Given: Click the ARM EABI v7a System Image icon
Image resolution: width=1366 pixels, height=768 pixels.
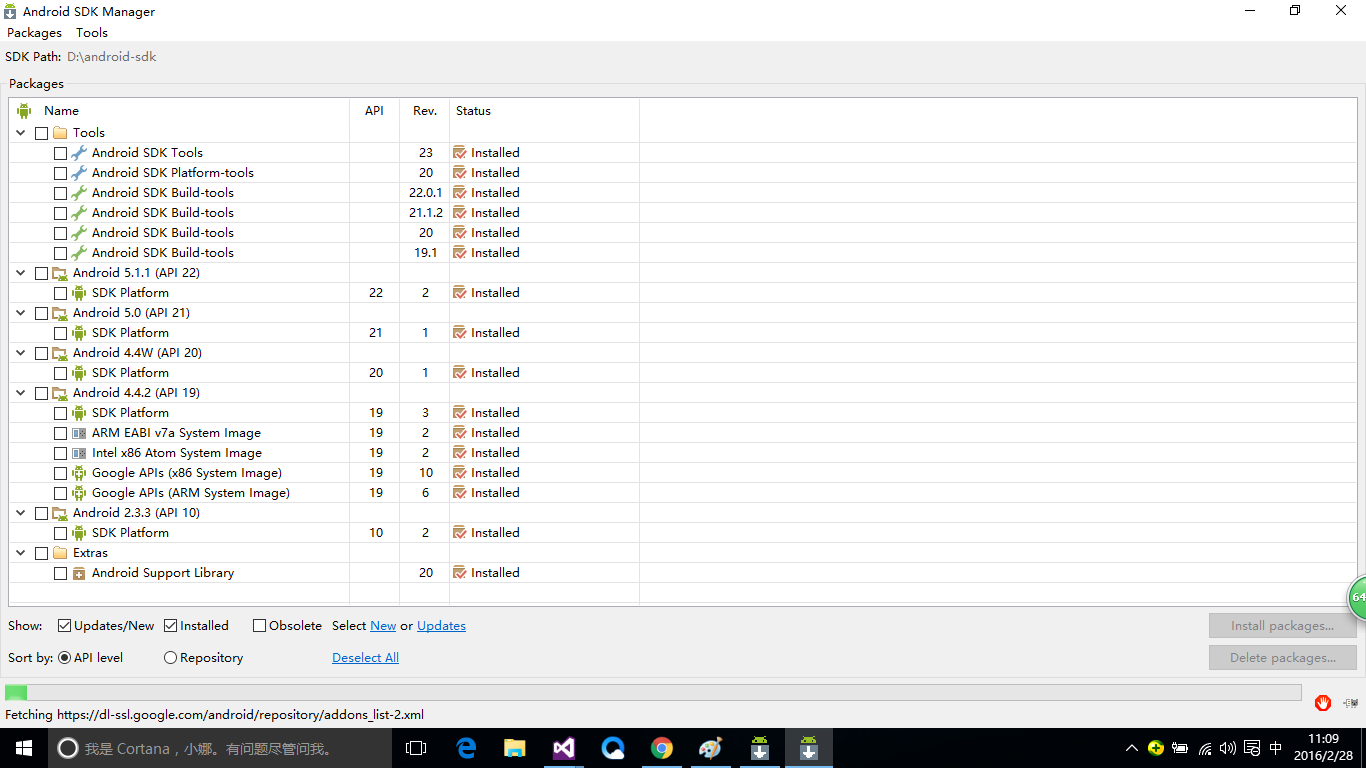Looking at the screenshot, I should (79, 433).
